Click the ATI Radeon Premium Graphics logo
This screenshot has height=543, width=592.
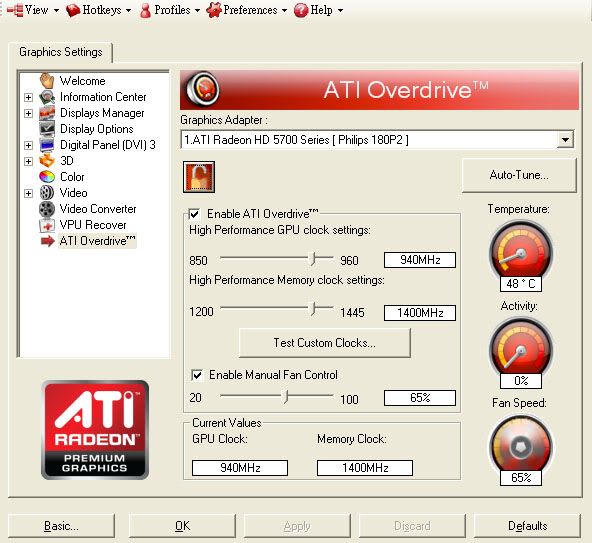[95, 430]
